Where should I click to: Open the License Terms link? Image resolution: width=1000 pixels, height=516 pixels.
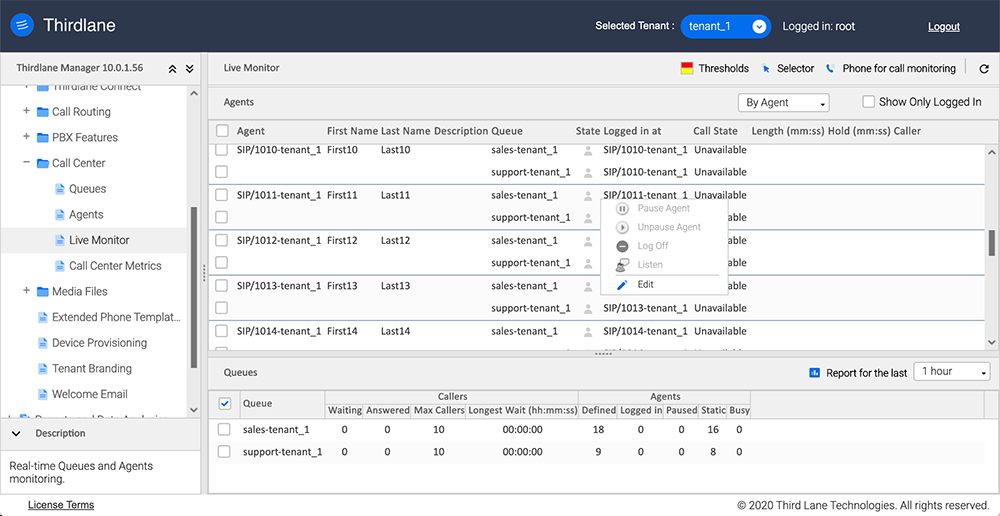tap(61, 505)
